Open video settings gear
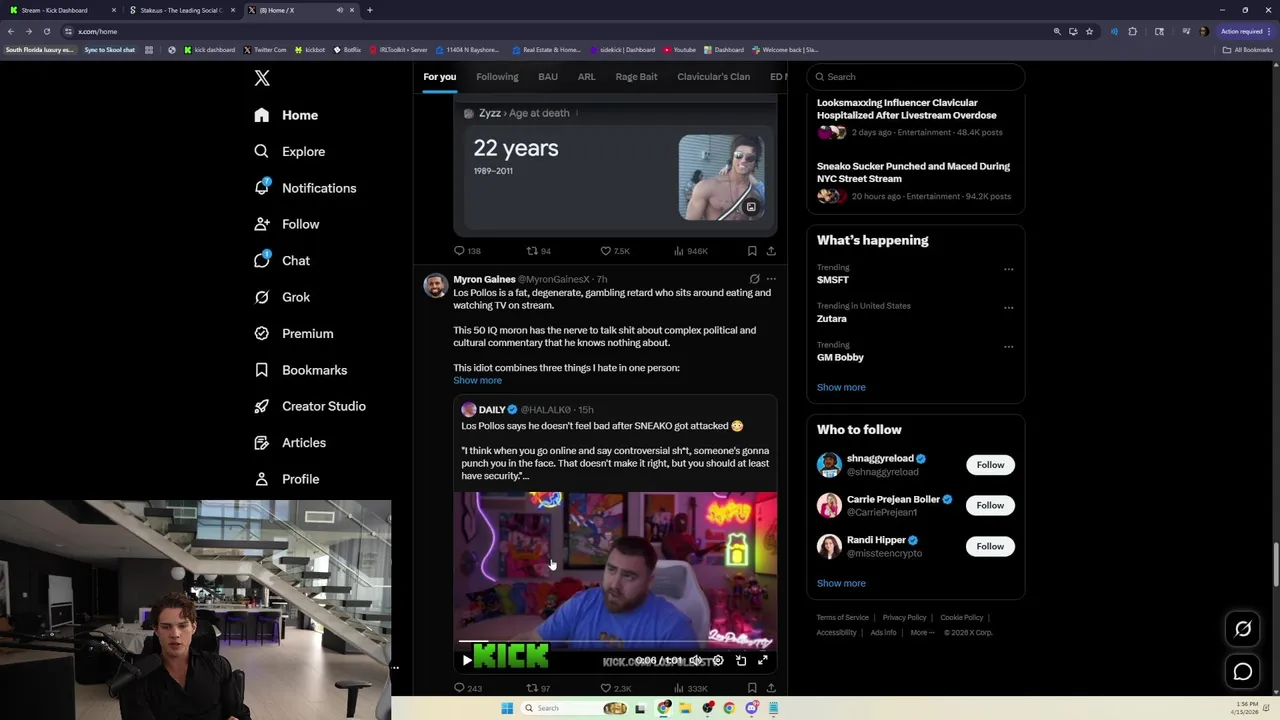This screenshot has height=720, width=1280. point(718,660)
